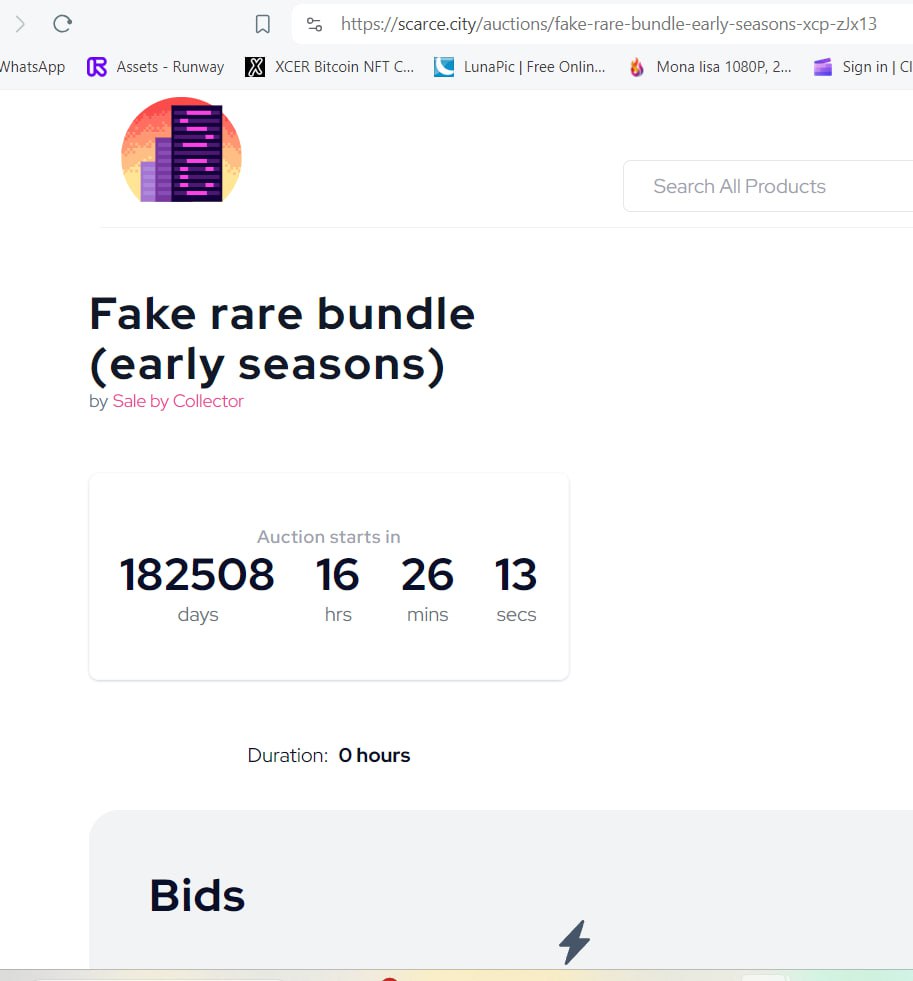Focus the Search All Products field
Screen dimensions: 913x981
pyautogui.click(x=768, y=186)
